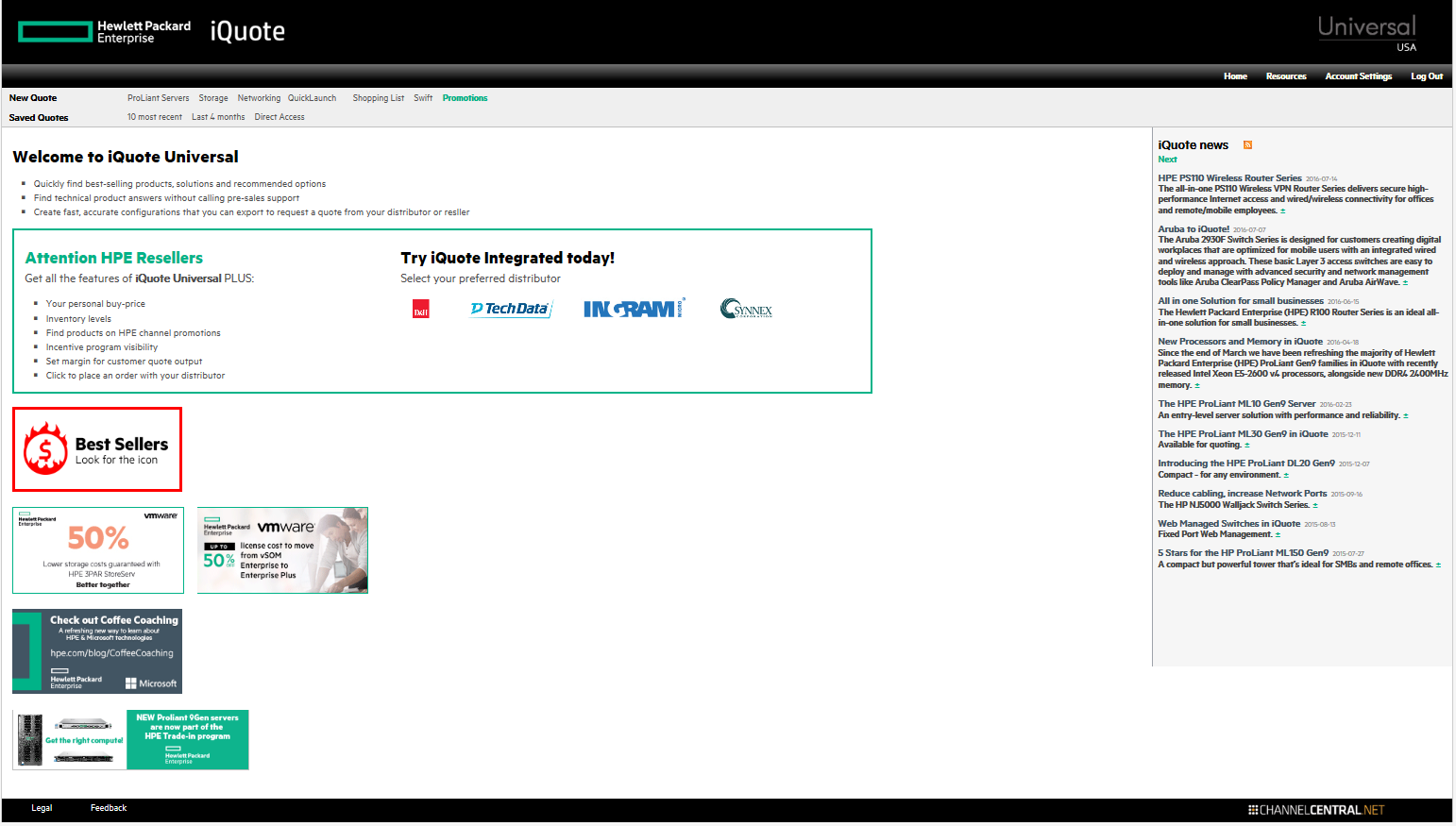Image resolution: width=1456 pixels, height=826 pixels.
Task: Expand the Aruba to iQuote news entry
Action: click(x=1405, y=280)
